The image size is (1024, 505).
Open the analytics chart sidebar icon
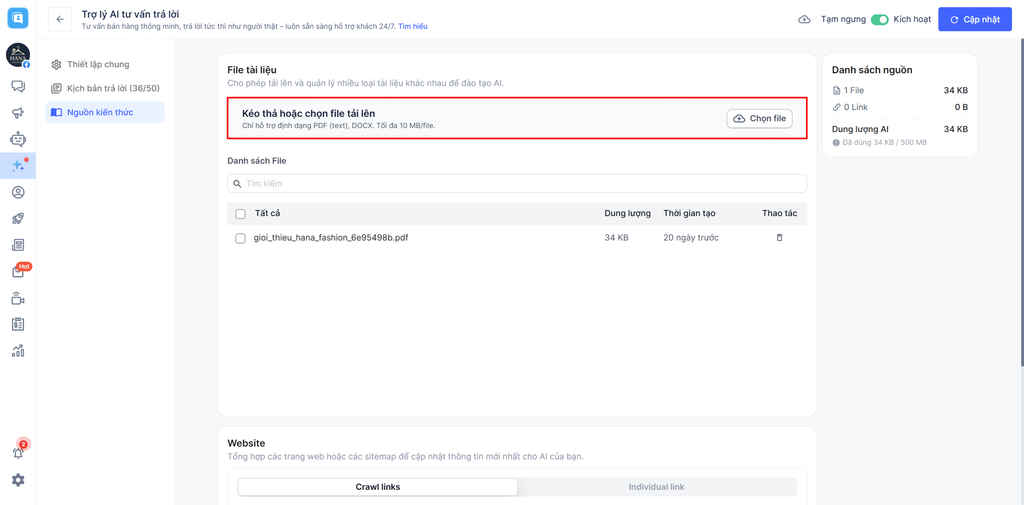[18, 351]
